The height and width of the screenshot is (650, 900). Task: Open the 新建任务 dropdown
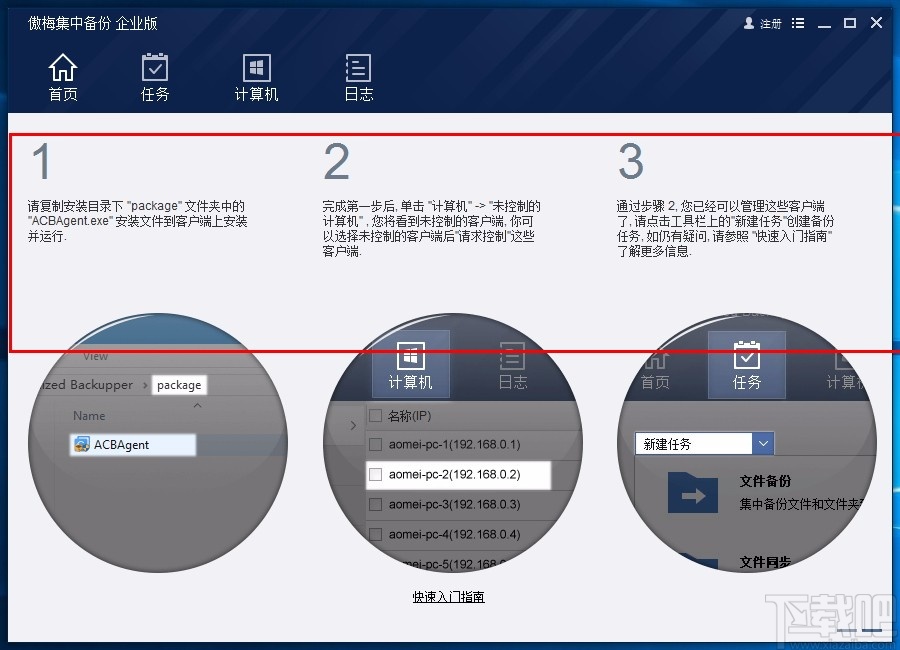click(762, 443)
